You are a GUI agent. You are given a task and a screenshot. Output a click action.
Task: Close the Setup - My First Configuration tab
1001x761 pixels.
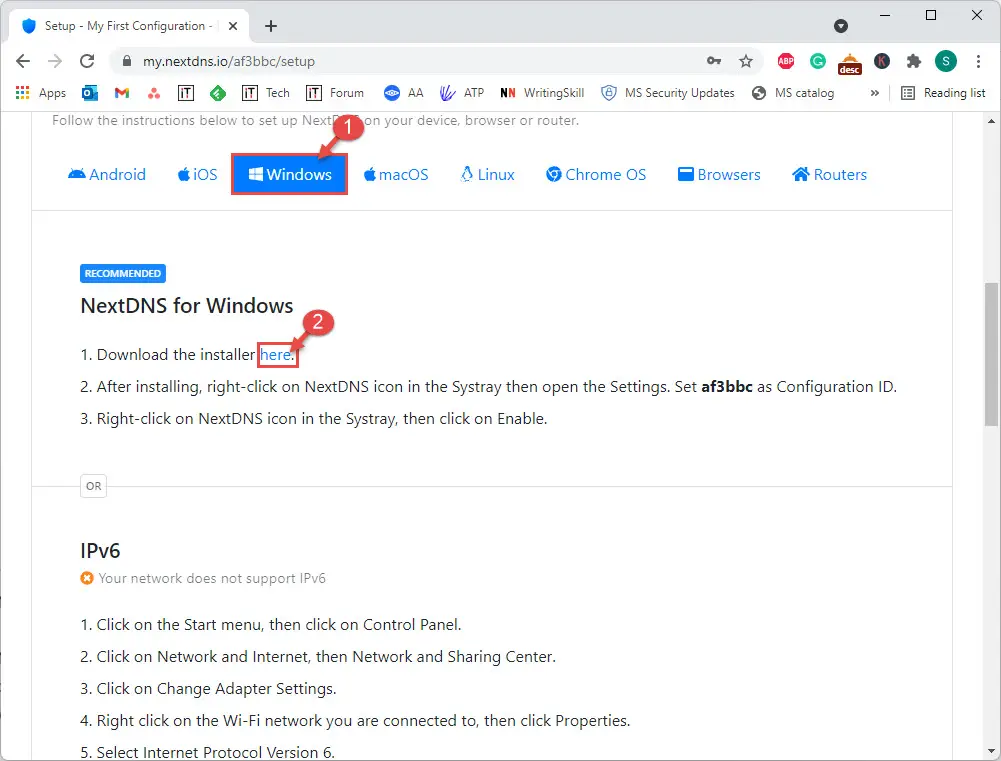coord(233,26)
